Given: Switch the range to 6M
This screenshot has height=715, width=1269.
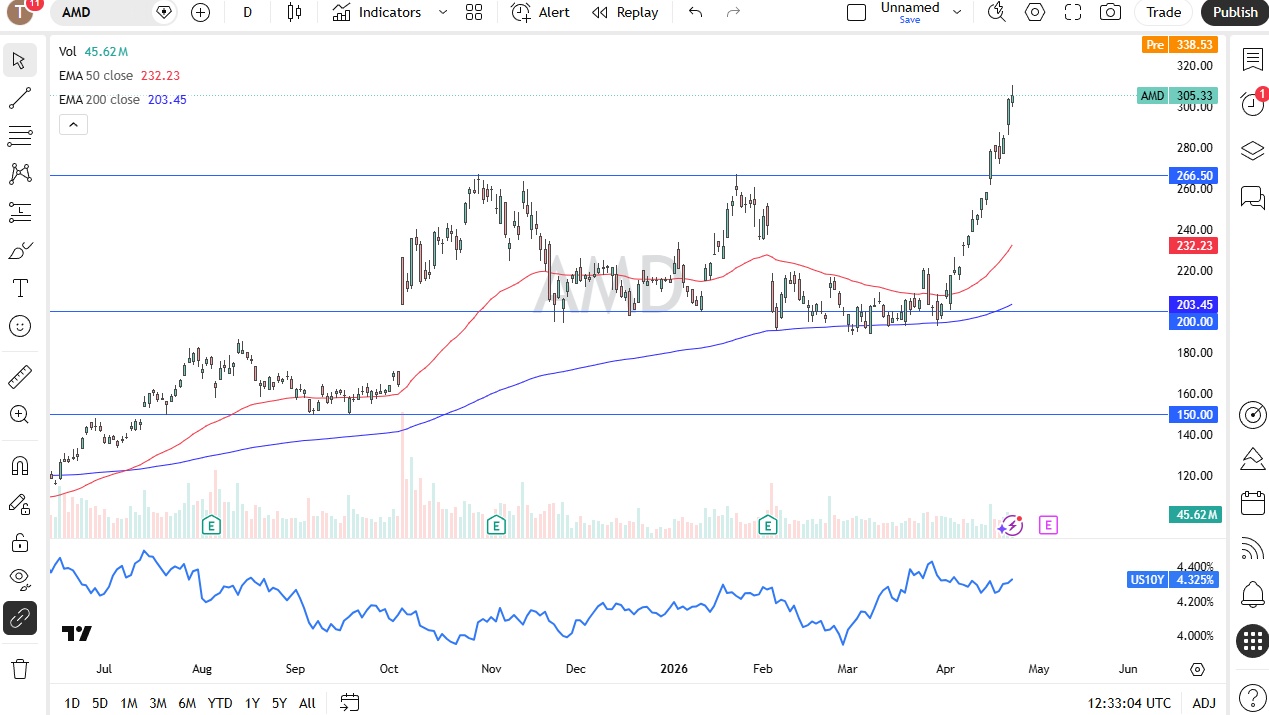Looking at the screenshot, I should [x=187, y=703].
